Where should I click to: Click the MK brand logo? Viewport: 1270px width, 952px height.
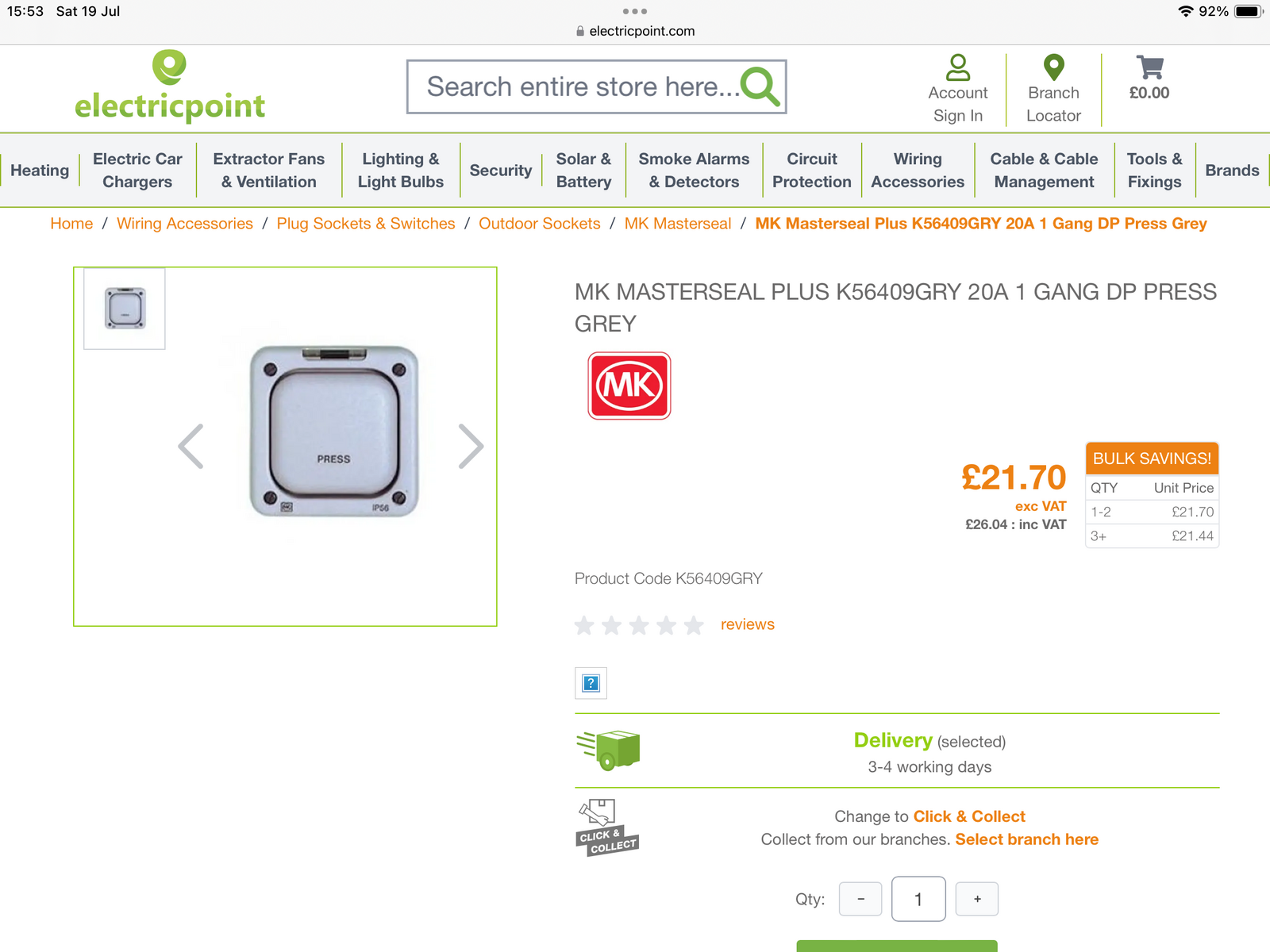629,386
